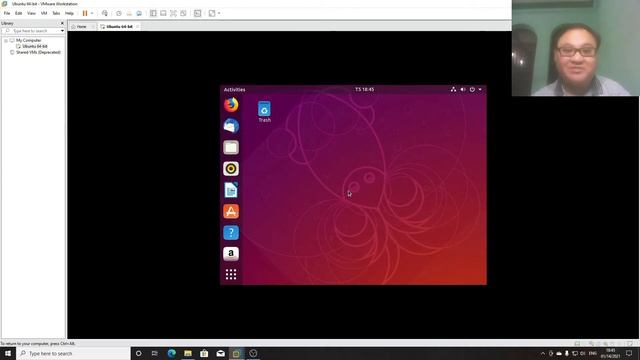The image size is (640, 360).
Task: Open Task View on the taskbar
Action: 155,353
